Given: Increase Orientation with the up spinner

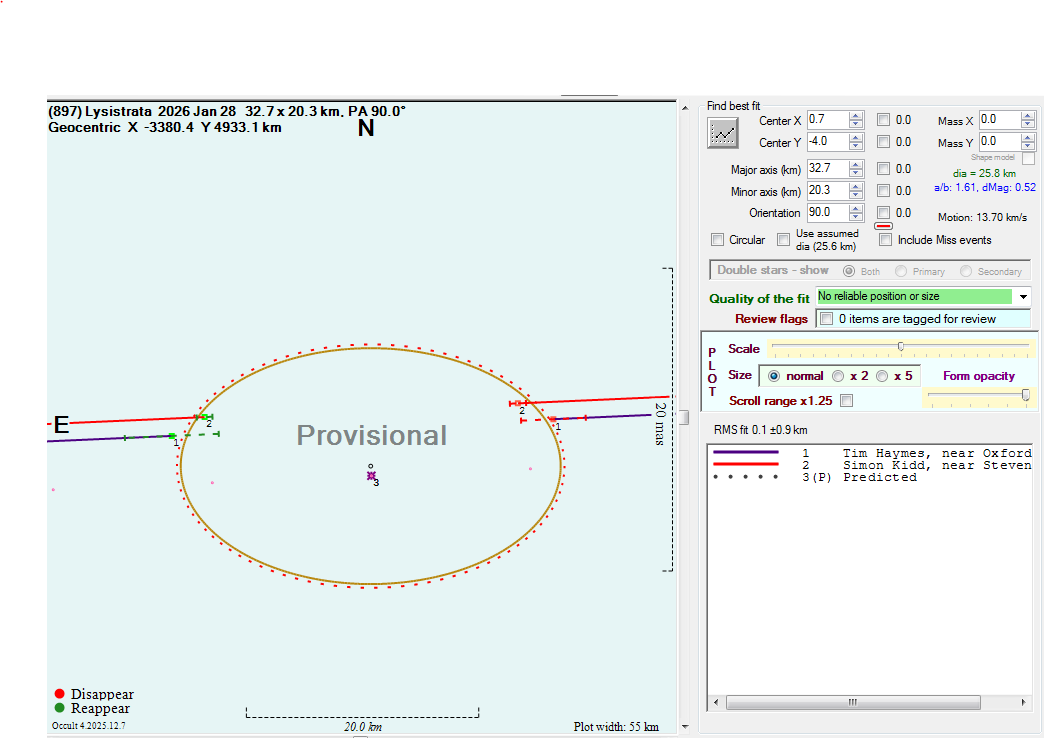Looking at the screenshot, I should coord(855,209).
